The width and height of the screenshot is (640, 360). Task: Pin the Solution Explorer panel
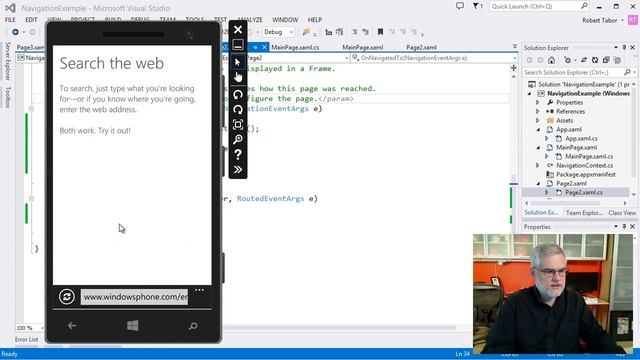pyautogui.click(x=624, y=48)
